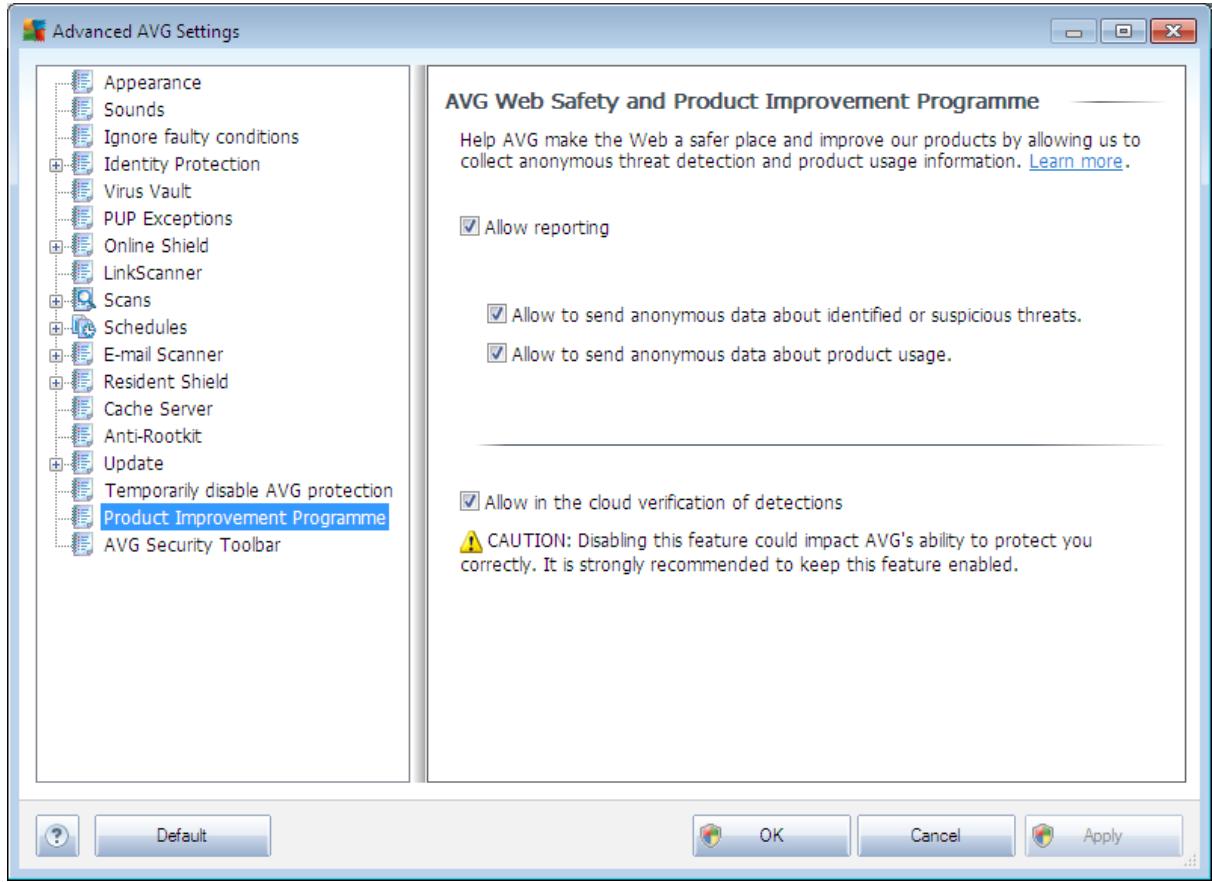Select Virus Vault settings

pos(146,191)
